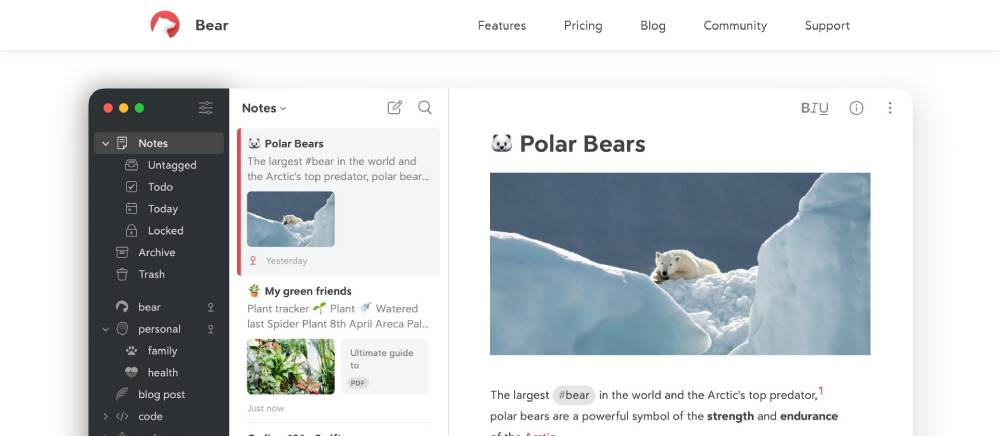Visit the Blog link
The image size is (1000, 436).
click(x=653, y=25)
